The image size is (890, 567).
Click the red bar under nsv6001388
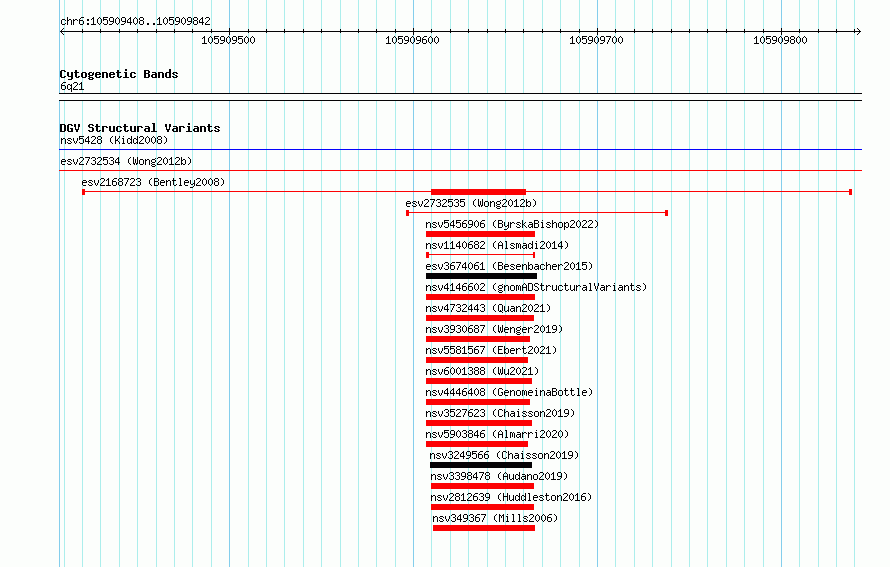[479, 381]
